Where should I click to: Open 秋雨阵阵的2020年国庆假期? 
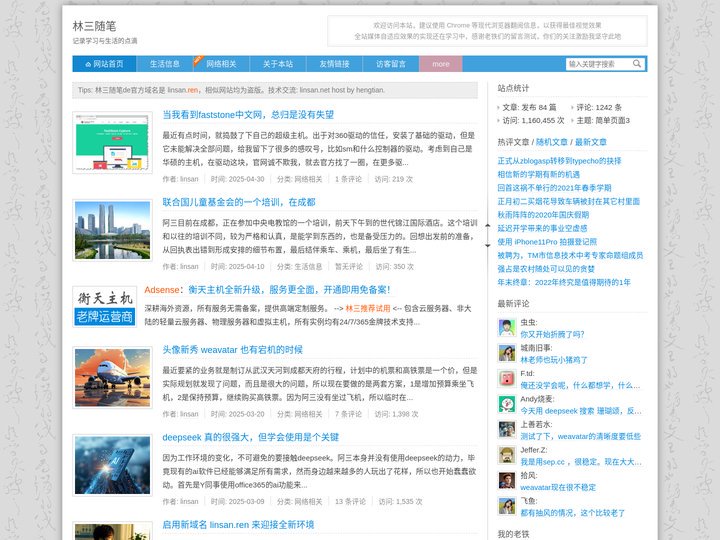pos(543,215)
